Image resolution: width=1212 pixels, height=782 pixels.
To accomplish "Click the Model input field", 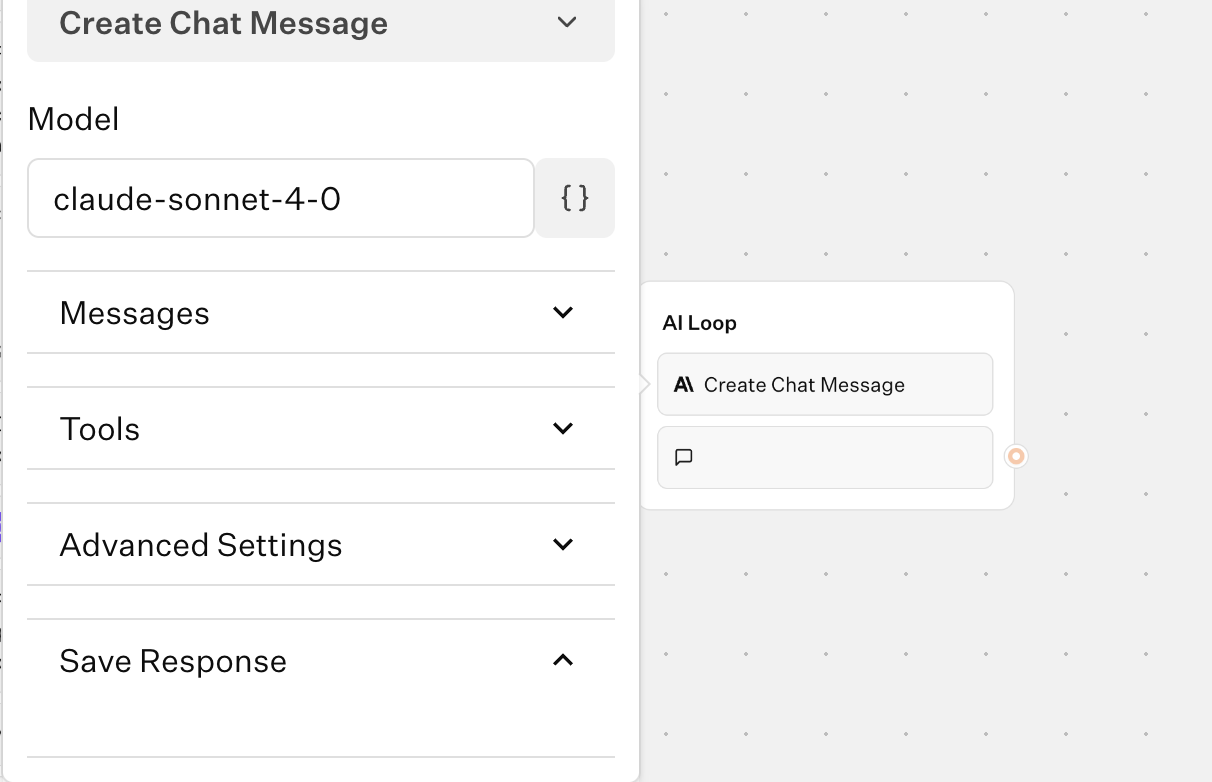I will (281, 198).
